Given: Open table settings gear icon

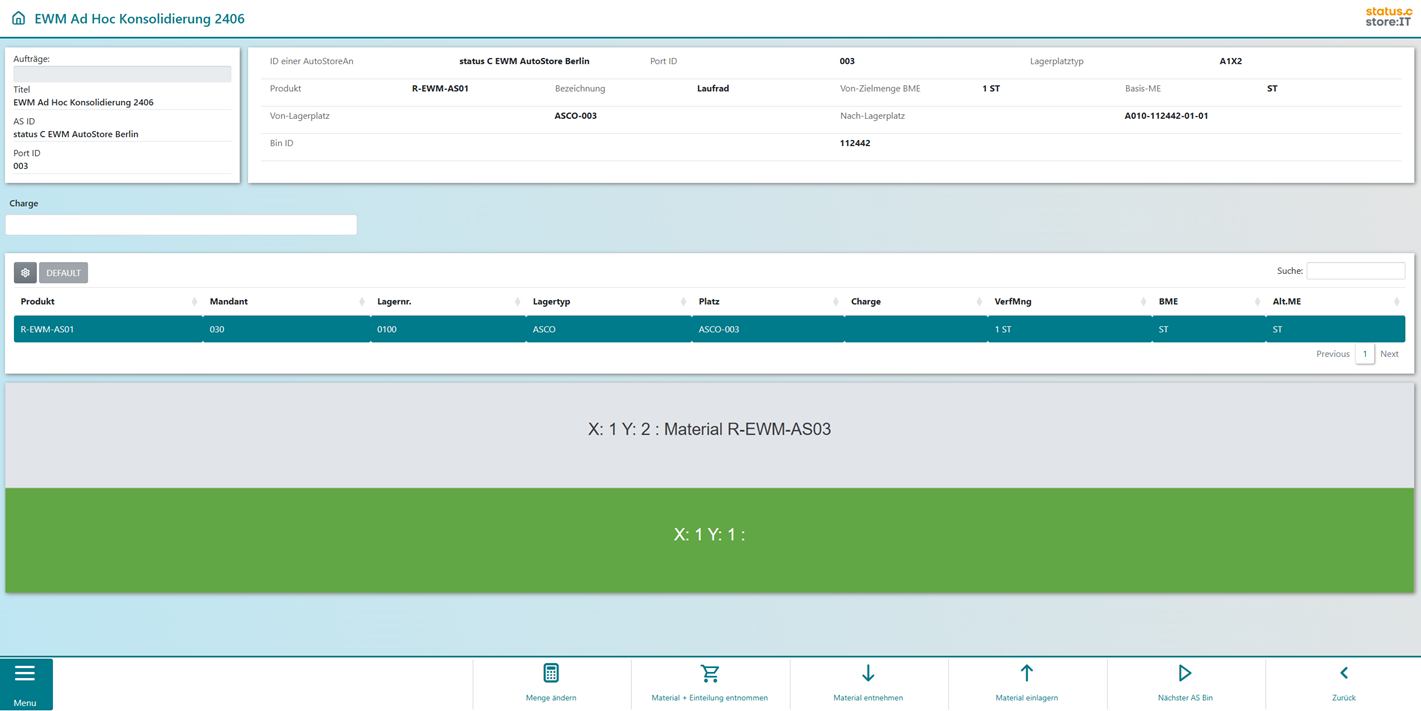Looking at the screenshot, I should tap(25, 273).
